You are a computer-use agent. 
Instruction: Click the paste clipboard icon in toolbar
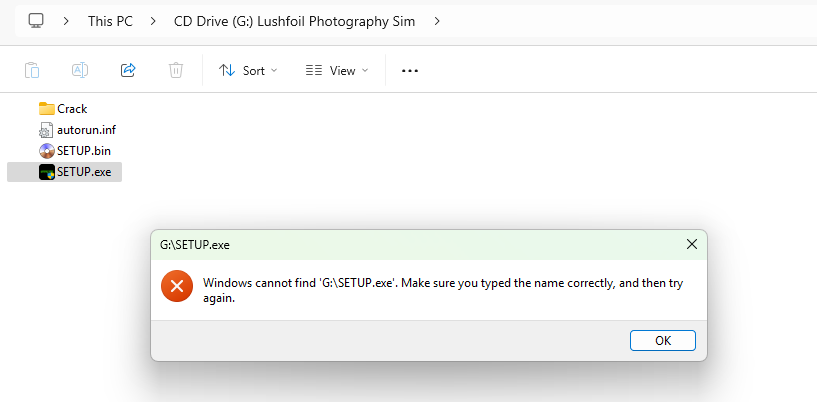32,70
